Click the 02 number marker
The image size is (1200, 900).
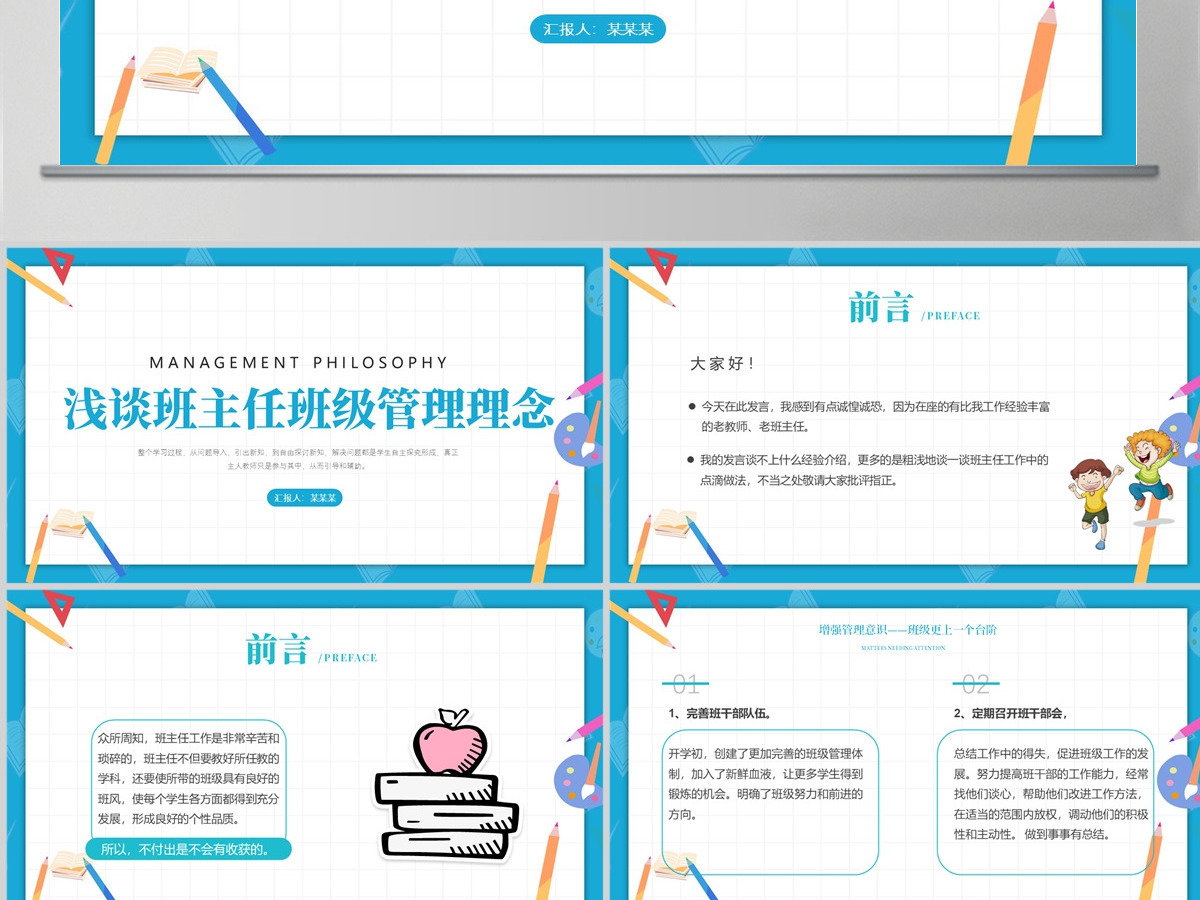pyautogui.click(x=975, y=685)
